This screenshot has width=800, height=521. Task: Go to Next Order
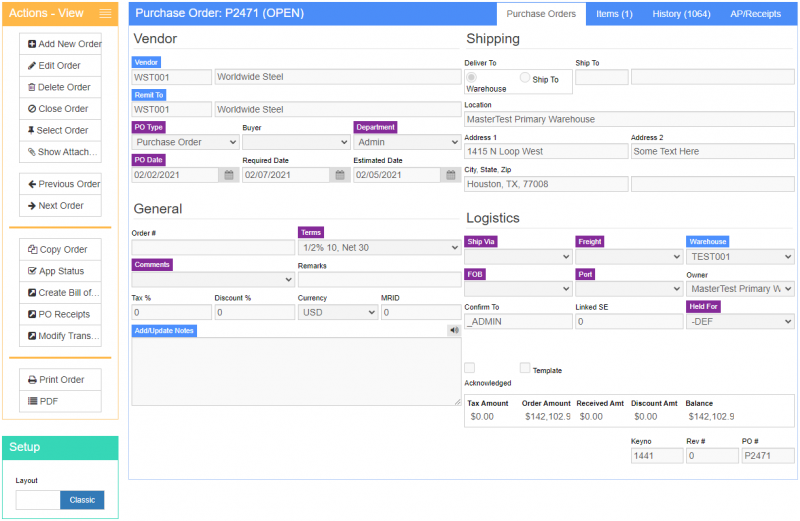[x=61, y=206]
